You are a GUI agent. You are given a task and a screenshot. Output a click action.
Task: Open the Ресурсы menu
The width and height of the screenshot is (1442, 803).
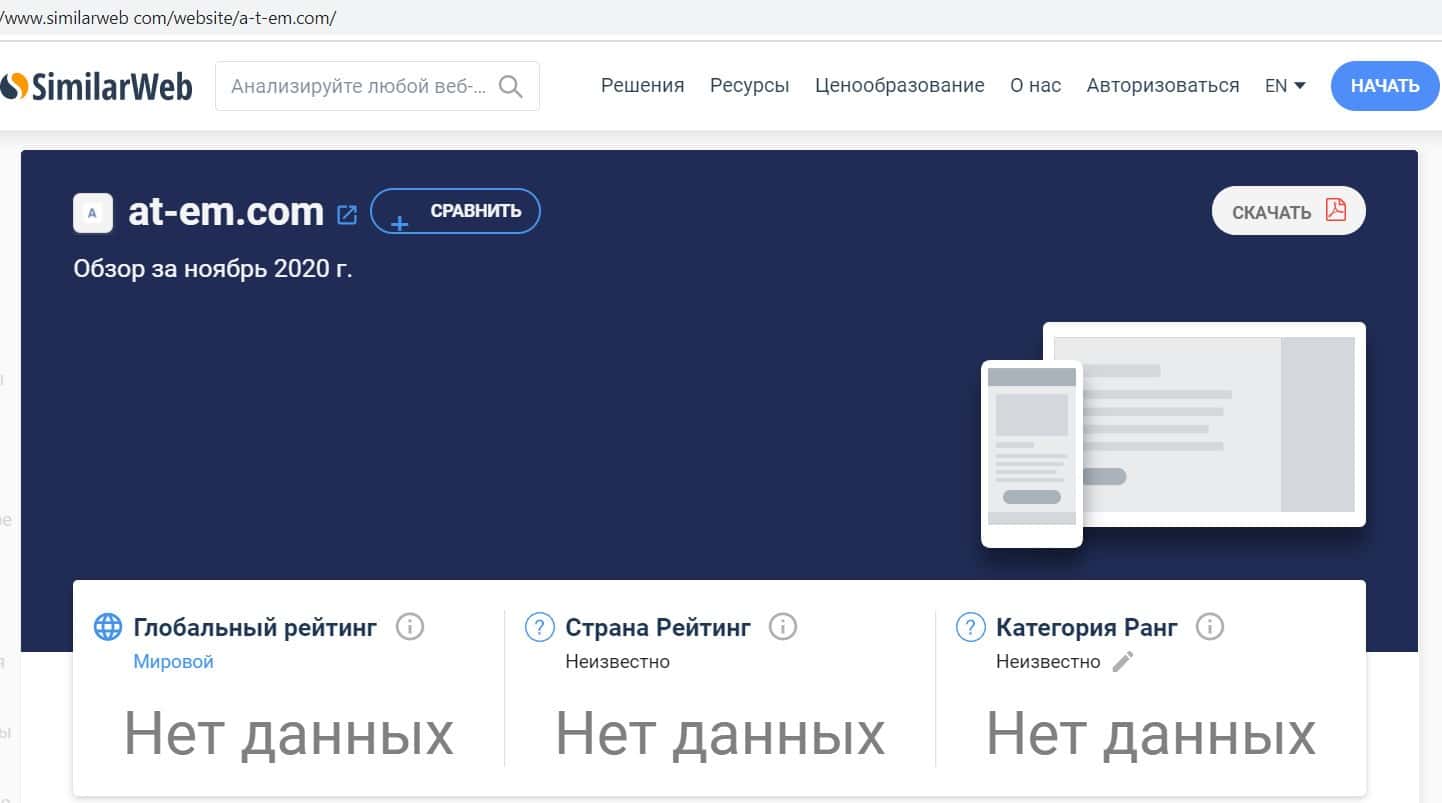[x=749, y=86]
